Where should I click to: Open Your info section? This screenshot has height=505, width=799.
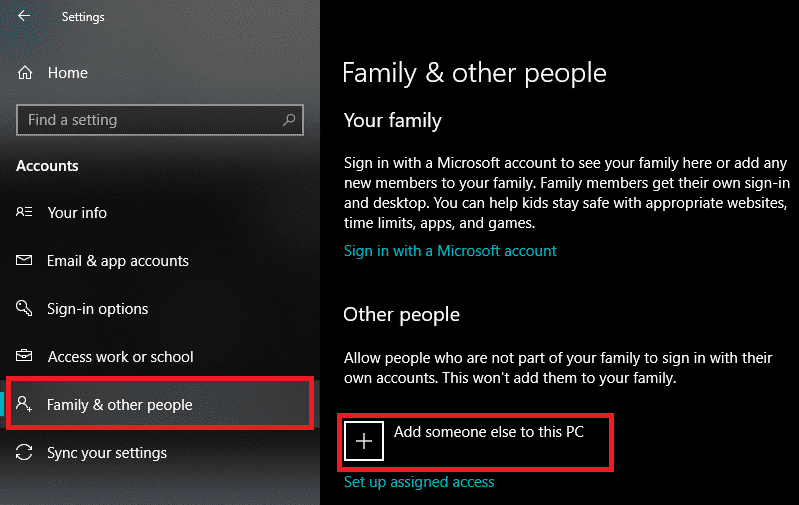tap(77, 212)
